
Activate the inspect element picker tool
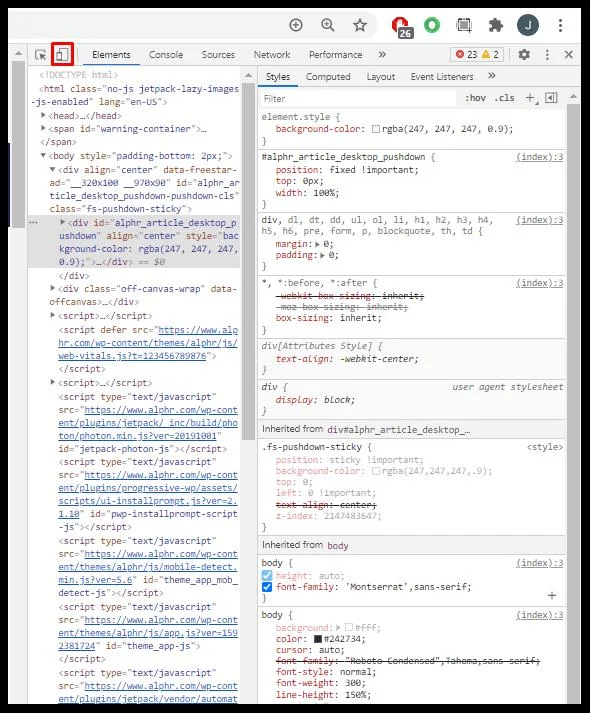[40, 55]
